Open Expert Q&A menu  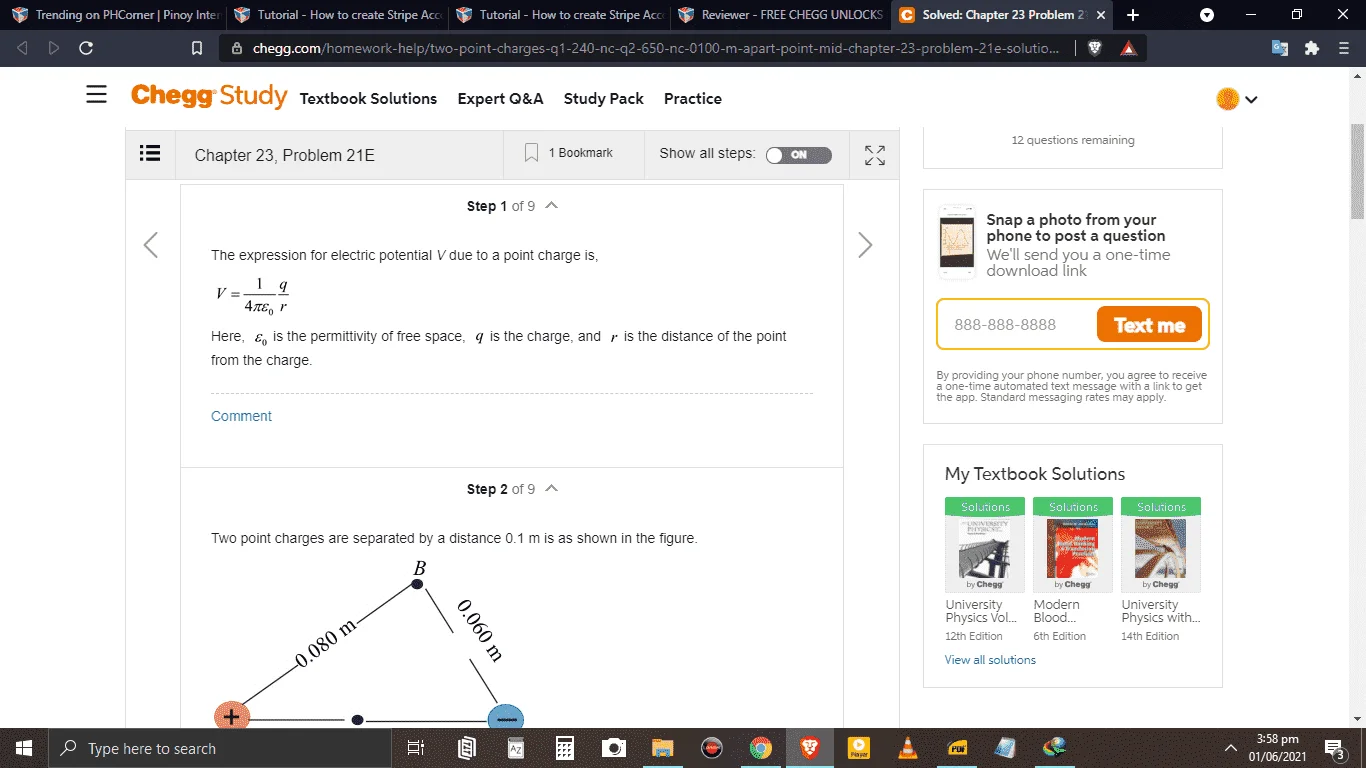pos(500,98)
